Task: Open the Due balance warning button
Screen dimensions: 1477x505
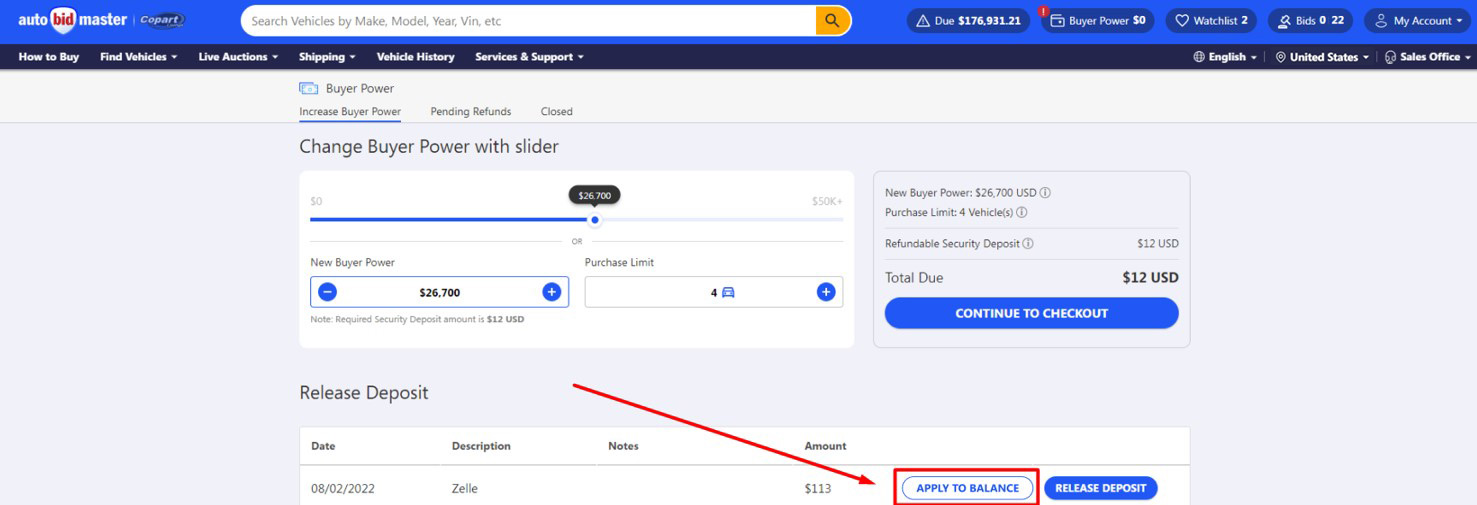Action: 968,20
